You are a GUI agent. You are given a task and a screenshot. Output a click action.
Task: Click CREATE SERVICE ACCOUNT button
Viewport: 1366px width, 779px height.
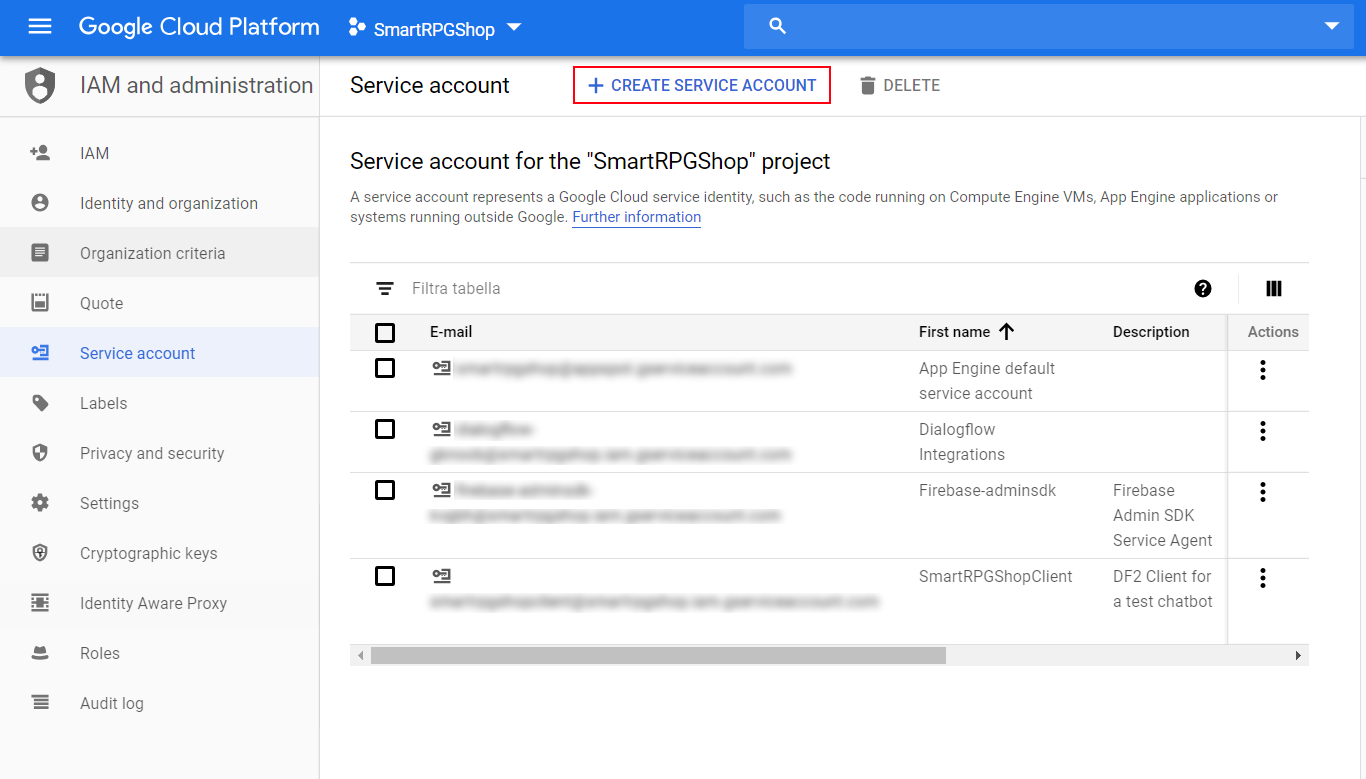(702, 86)
